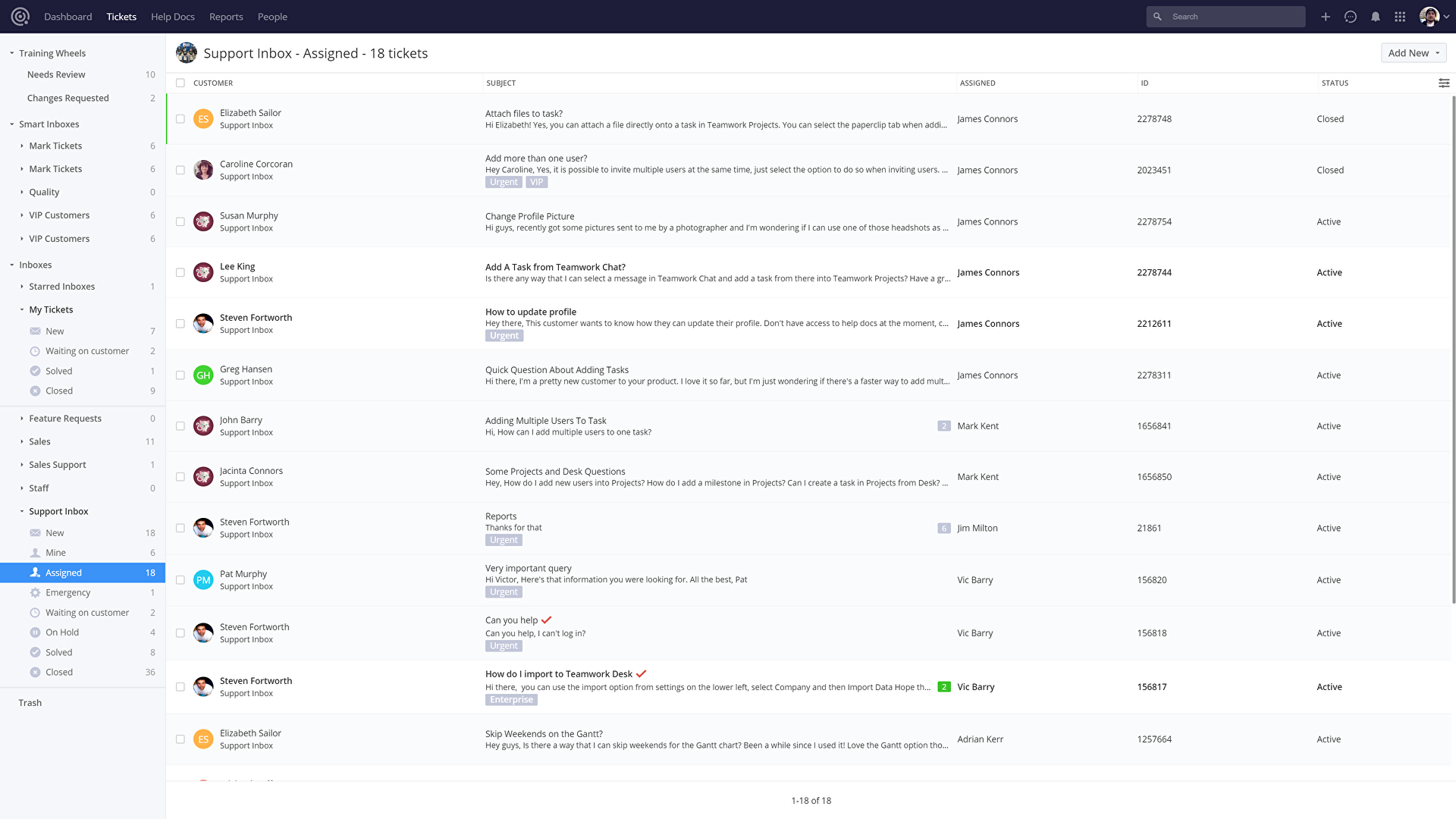Open 'Skip Weekends on the Gantt?' ticket
The image size is (1456, 819).
click(x=544, y=734)
